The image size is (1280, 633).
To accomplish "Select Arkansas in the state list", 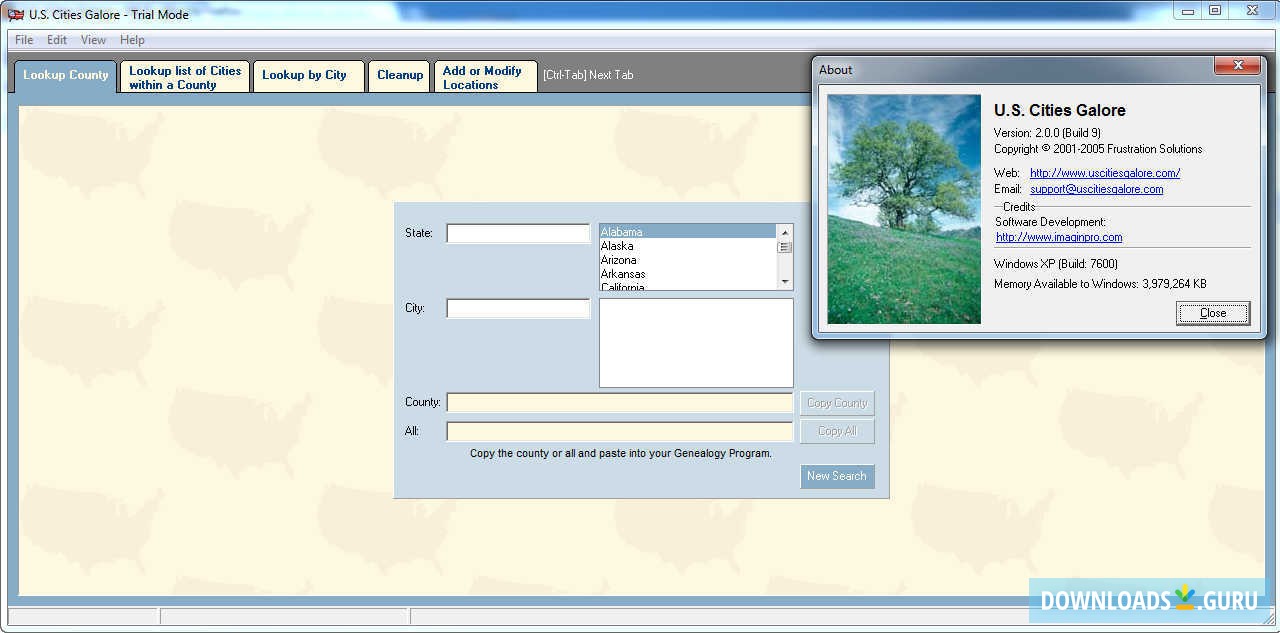I will [688, 274].
